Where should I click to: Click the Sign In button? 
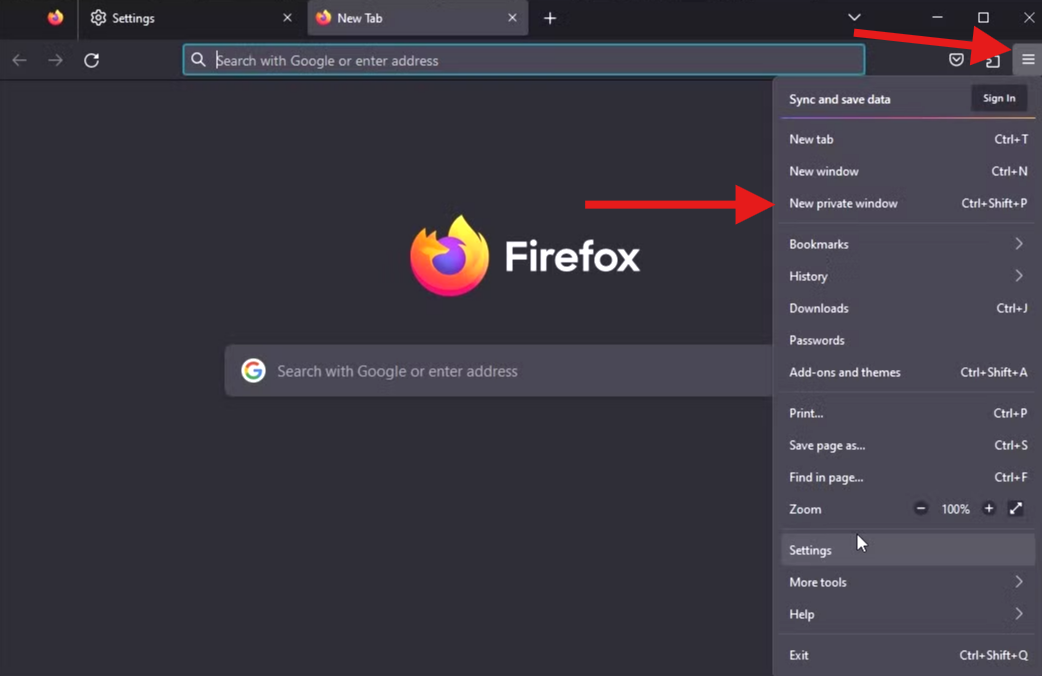[999, 98]
